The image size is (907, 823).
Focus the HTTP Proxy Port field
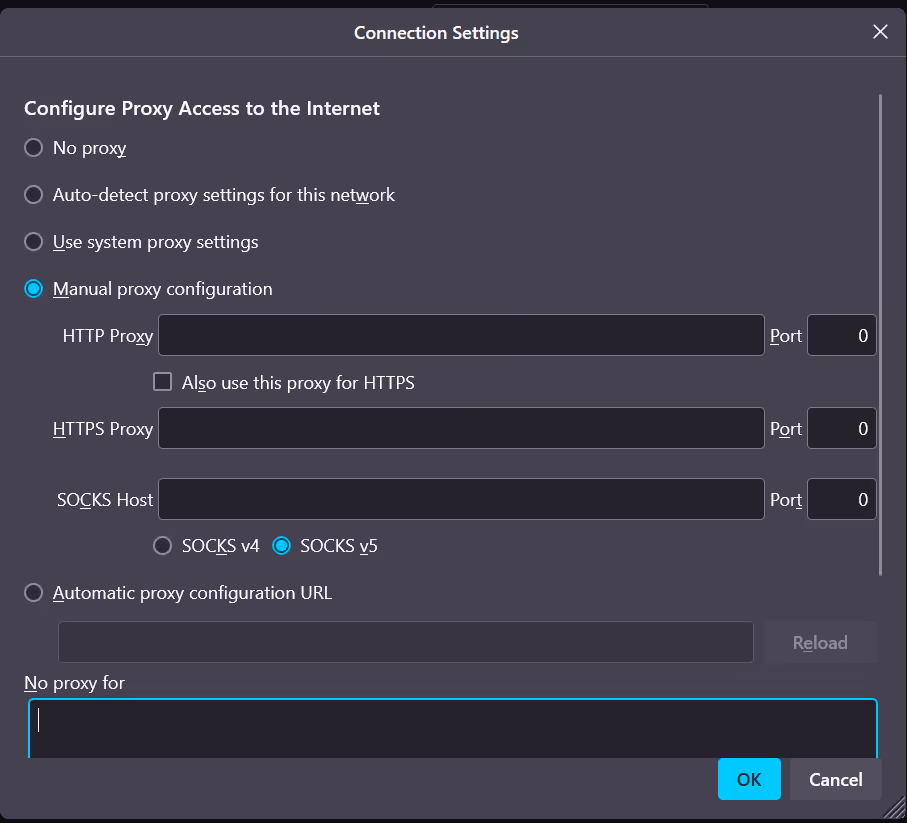click(842, 335)
